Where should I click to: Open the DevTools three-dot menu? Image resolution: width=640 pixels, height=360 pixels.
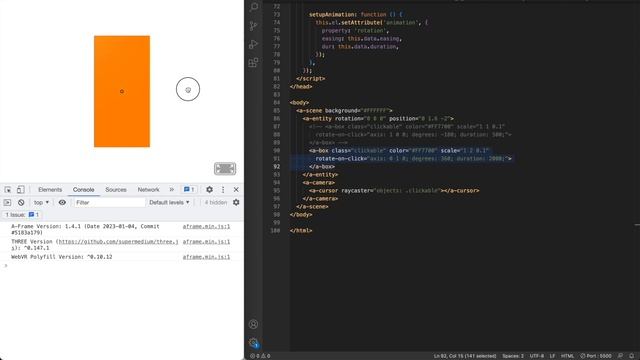tap(223, 189)
